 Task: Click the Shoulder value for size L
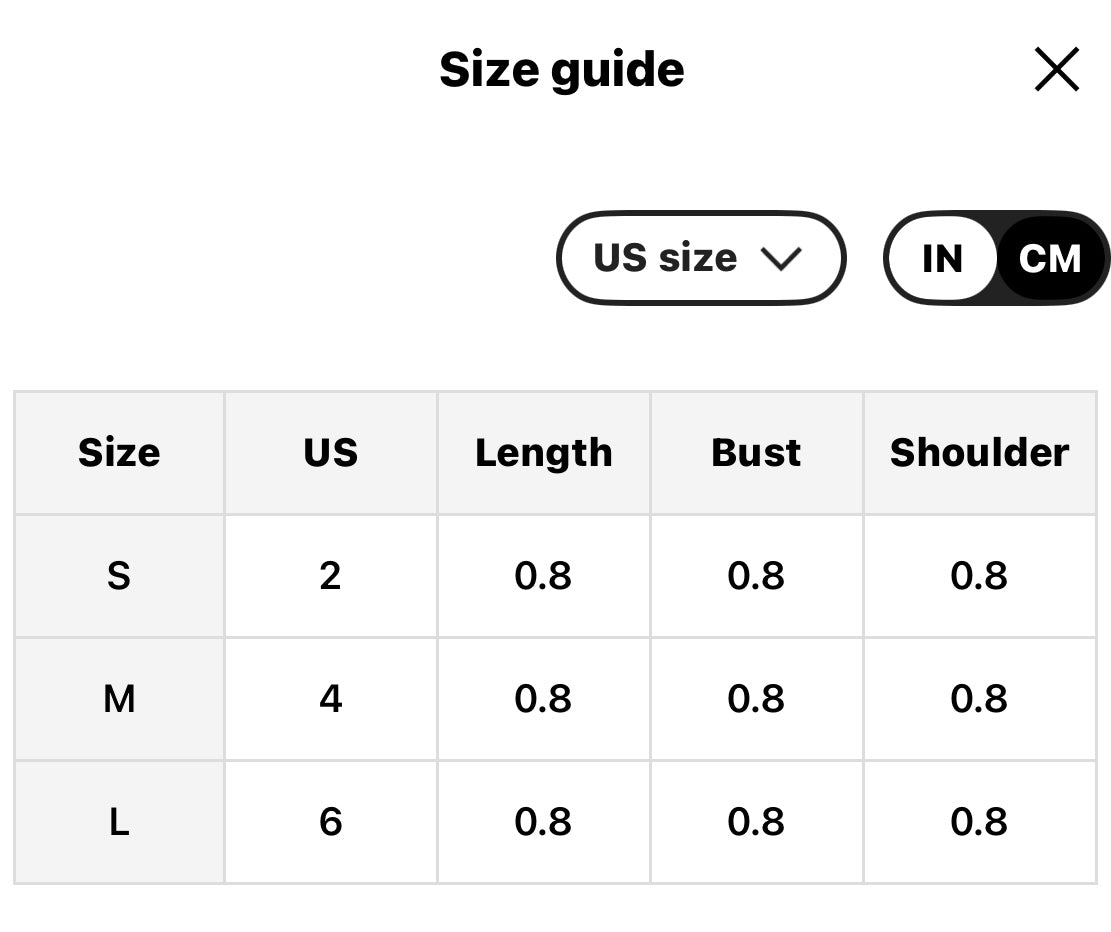coord(979,822)
